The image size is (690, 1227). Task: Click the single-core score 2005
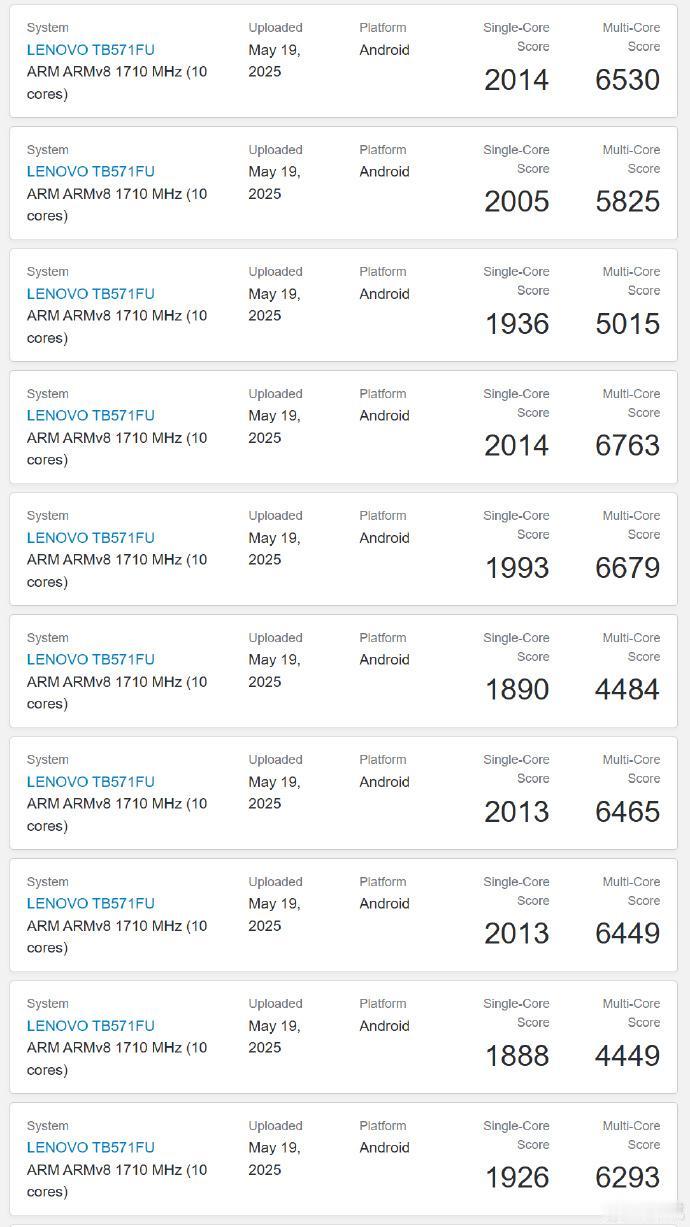point(517,202)
